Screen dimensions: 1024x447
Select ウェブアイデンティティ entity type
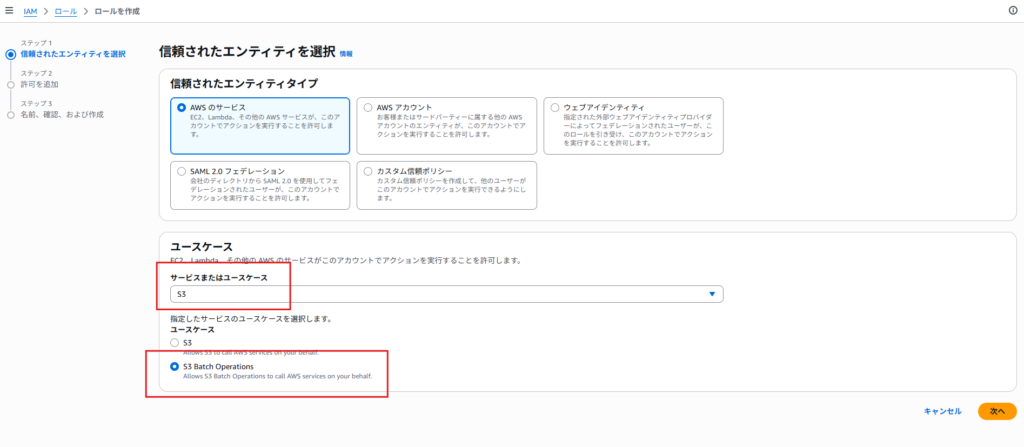pos(555,107)
